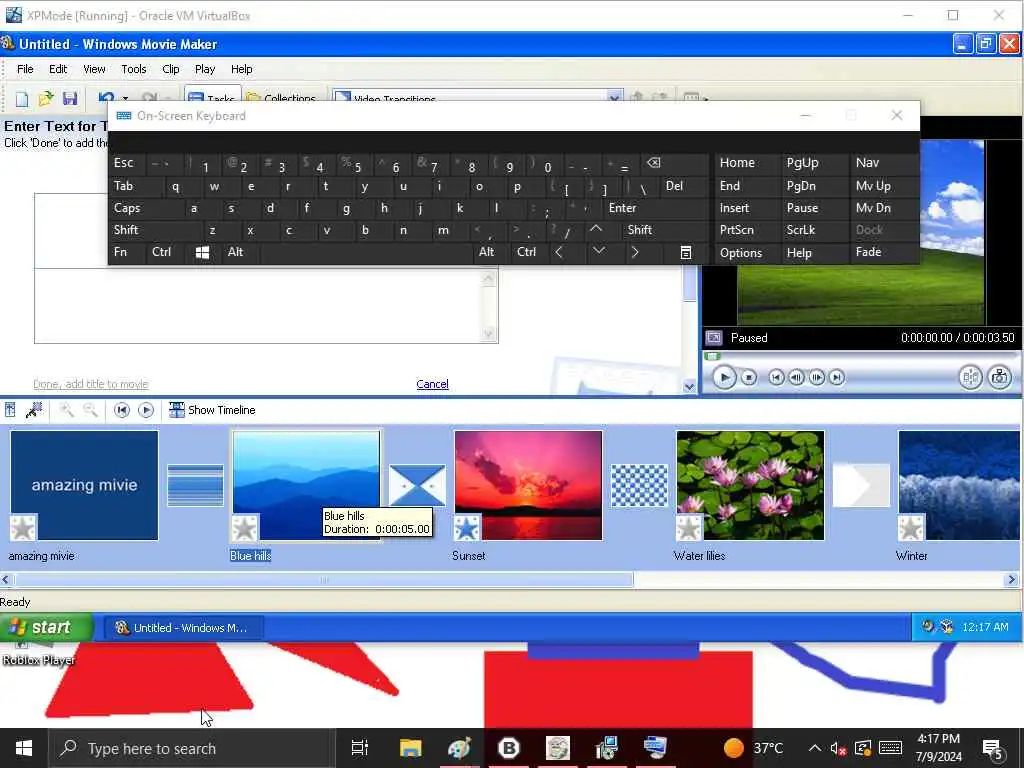Expand the Undo dropdown arrow
The height and width of the screenshot is (768, 1024).
point(125,98)
